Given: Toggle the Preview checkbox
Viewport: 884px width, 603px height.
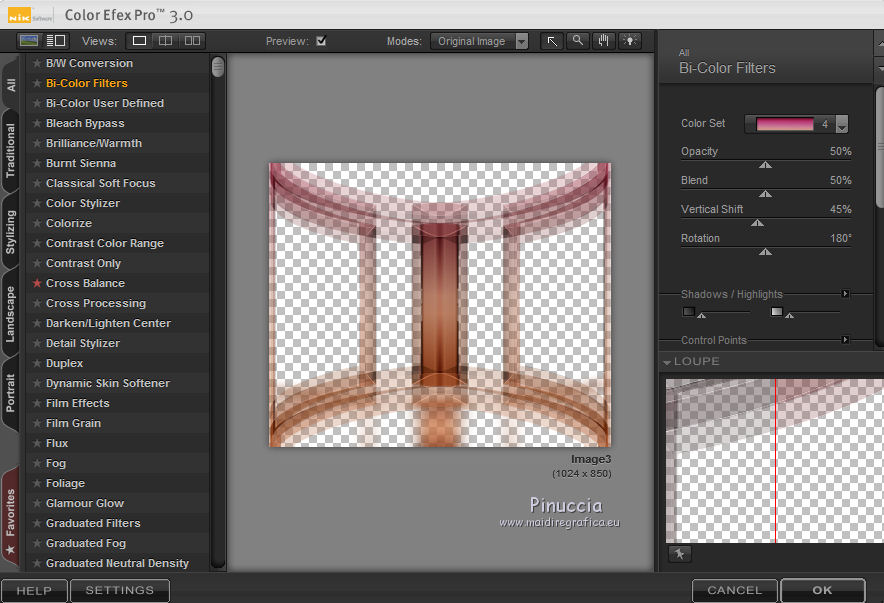Looking at the screenshot, I should coord(321,41).
